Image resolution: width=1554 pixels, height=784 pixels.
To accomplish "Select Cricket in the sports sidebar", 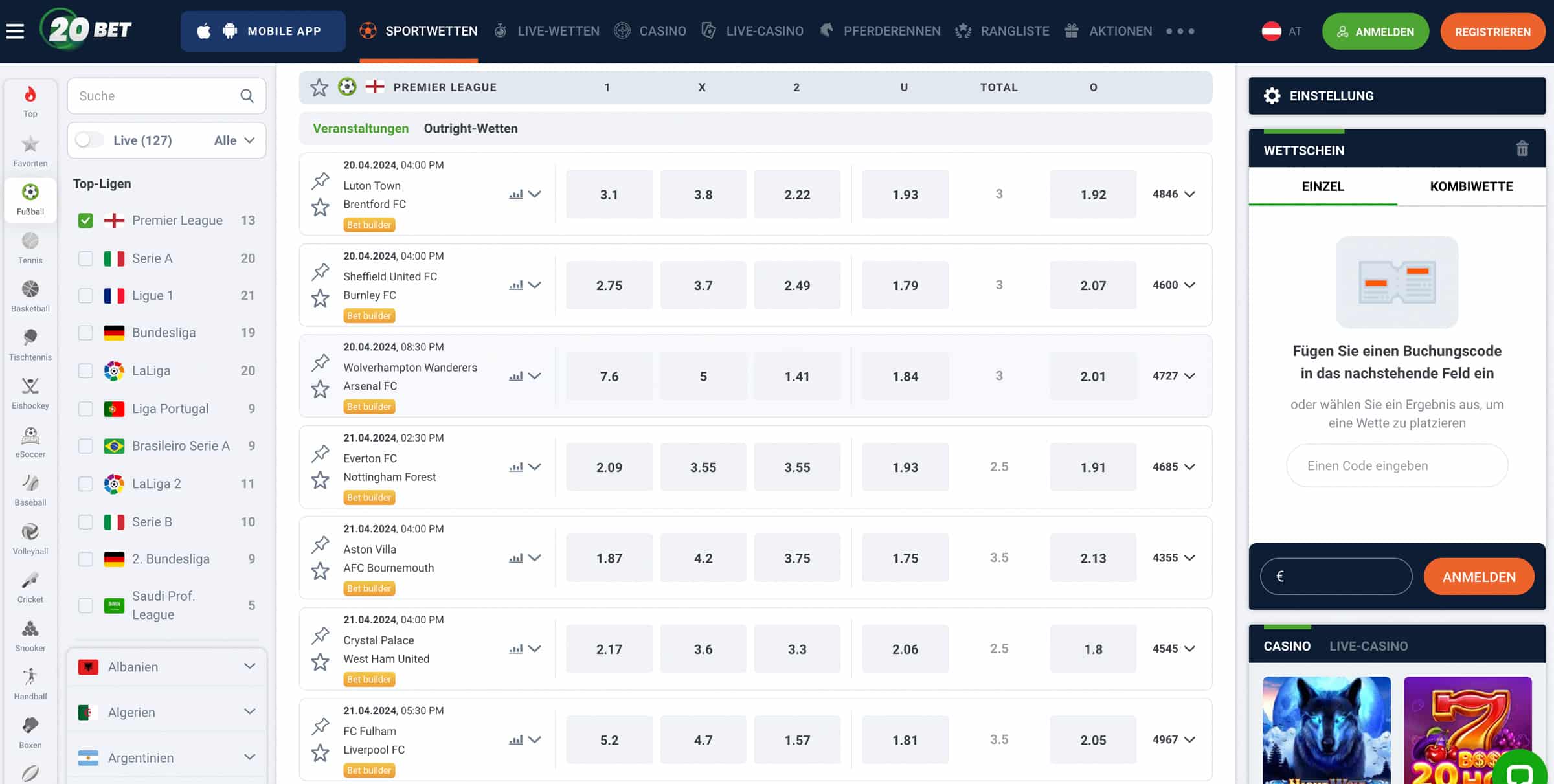I will (30, 587).
